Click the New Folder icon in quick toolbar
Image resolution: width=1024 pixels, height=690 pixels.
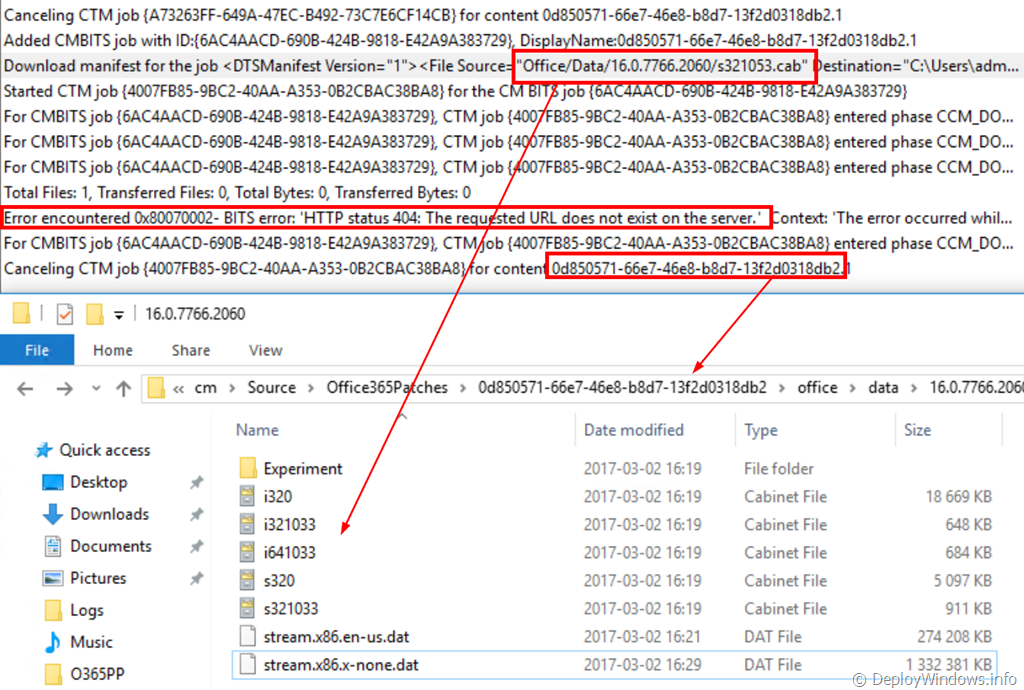tap(95, 314)
